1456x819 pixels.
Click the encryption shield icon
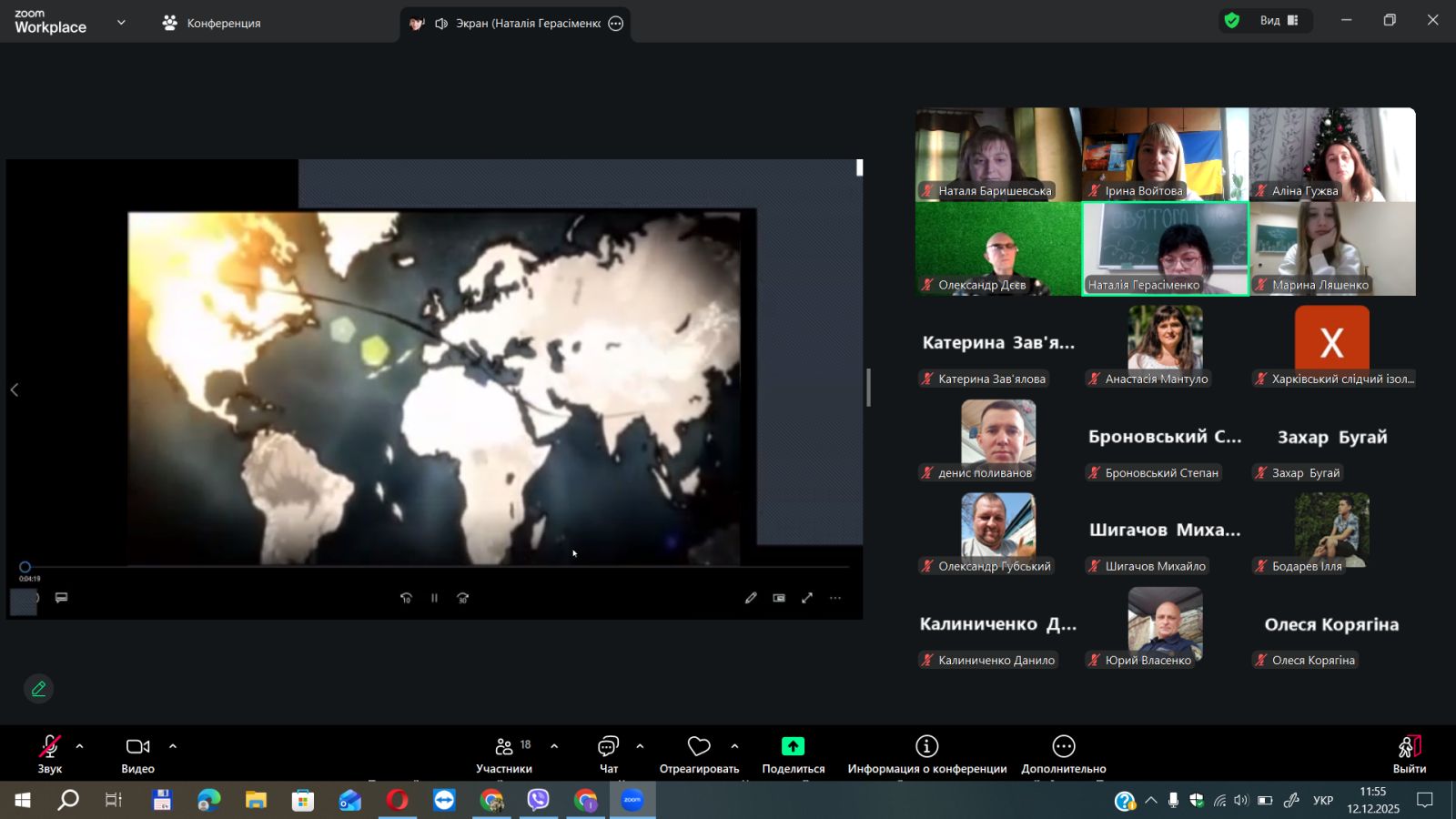(1232, 20)
